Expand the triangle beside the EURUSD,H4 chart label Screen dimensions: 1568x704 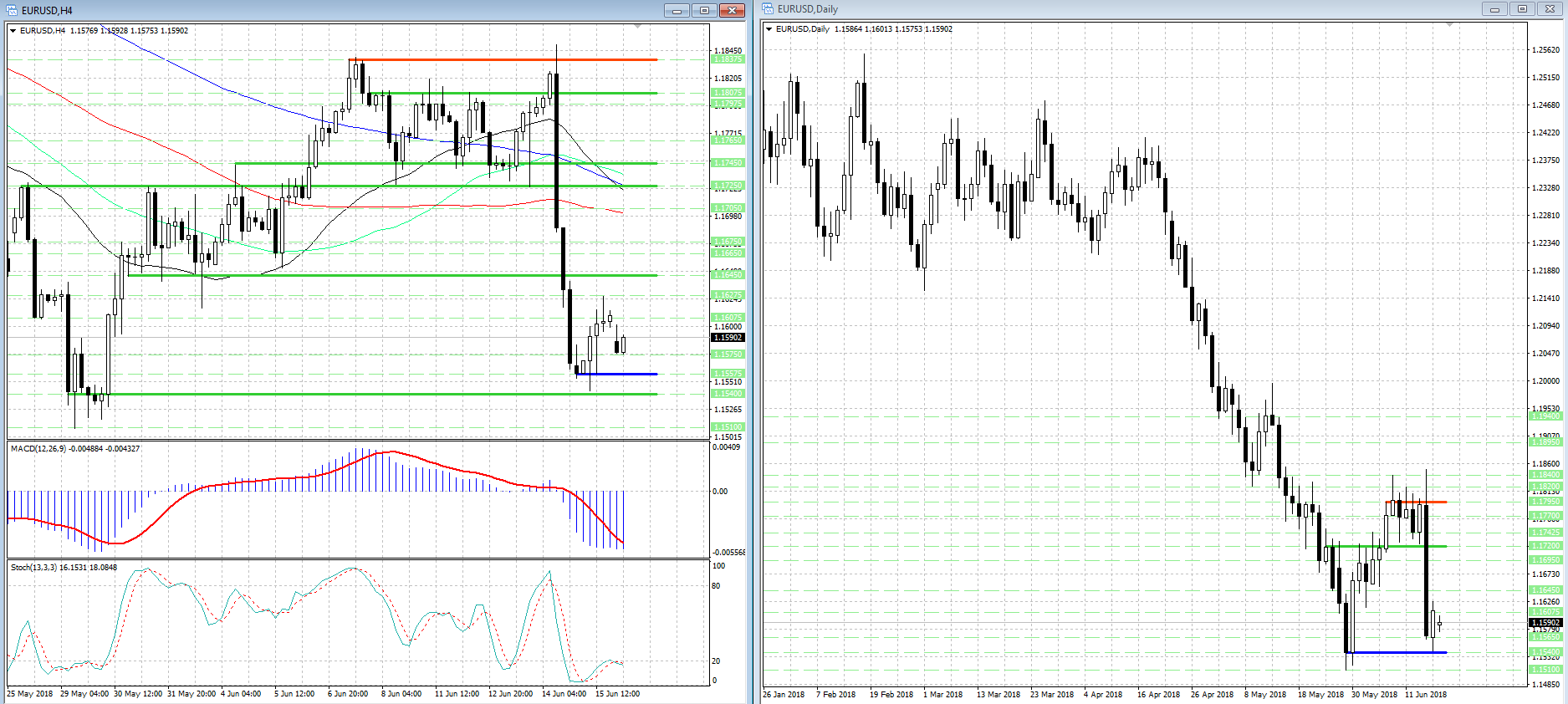pos(13,31)
